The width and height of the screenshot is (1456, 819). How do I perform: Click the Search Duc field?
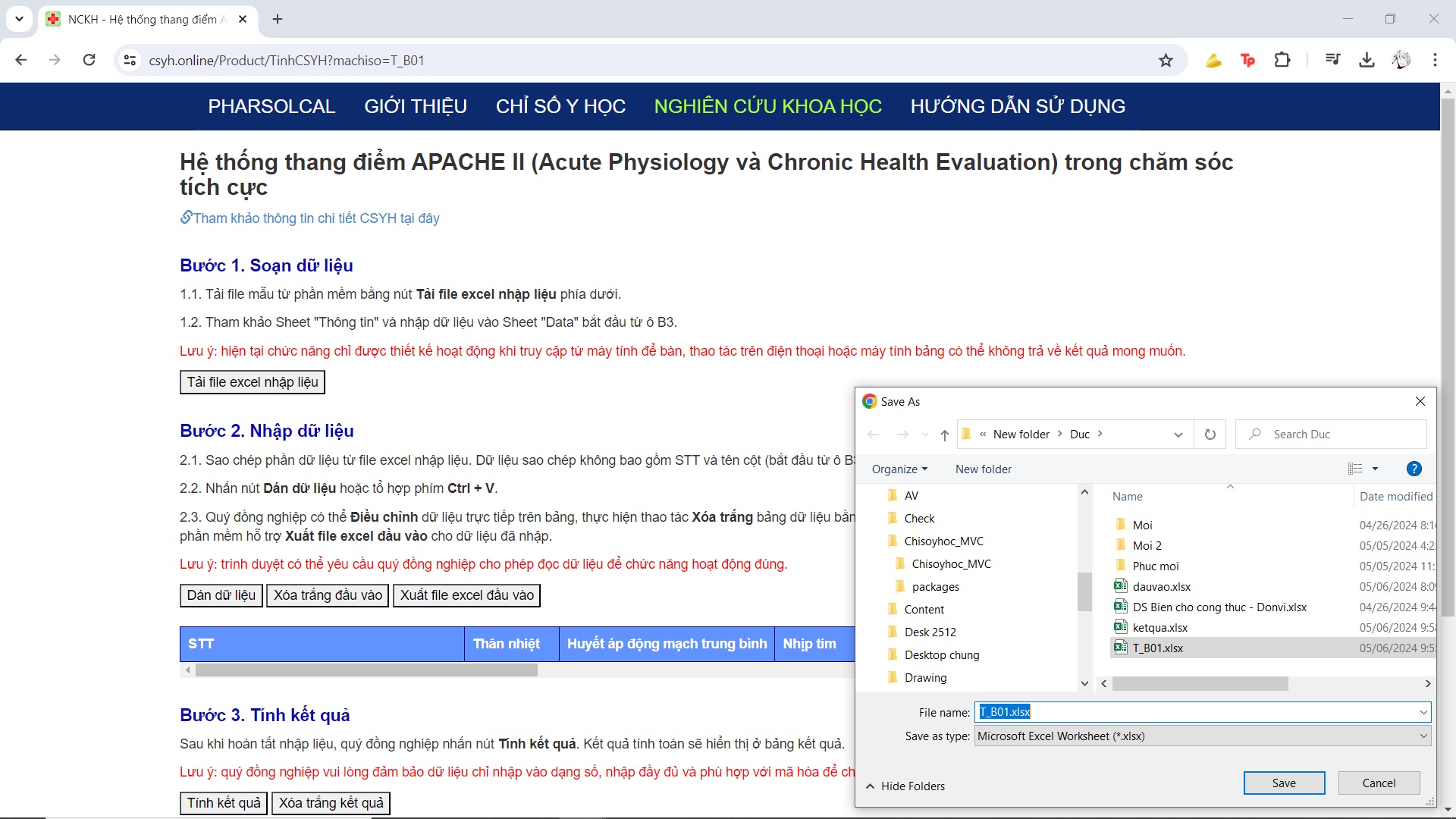[x=1331, y=435]
